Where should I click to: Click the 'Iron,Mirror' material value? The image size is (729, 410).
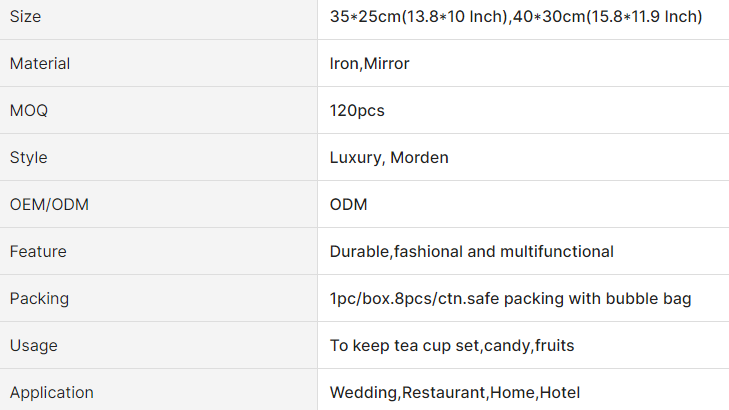[370, 64]
